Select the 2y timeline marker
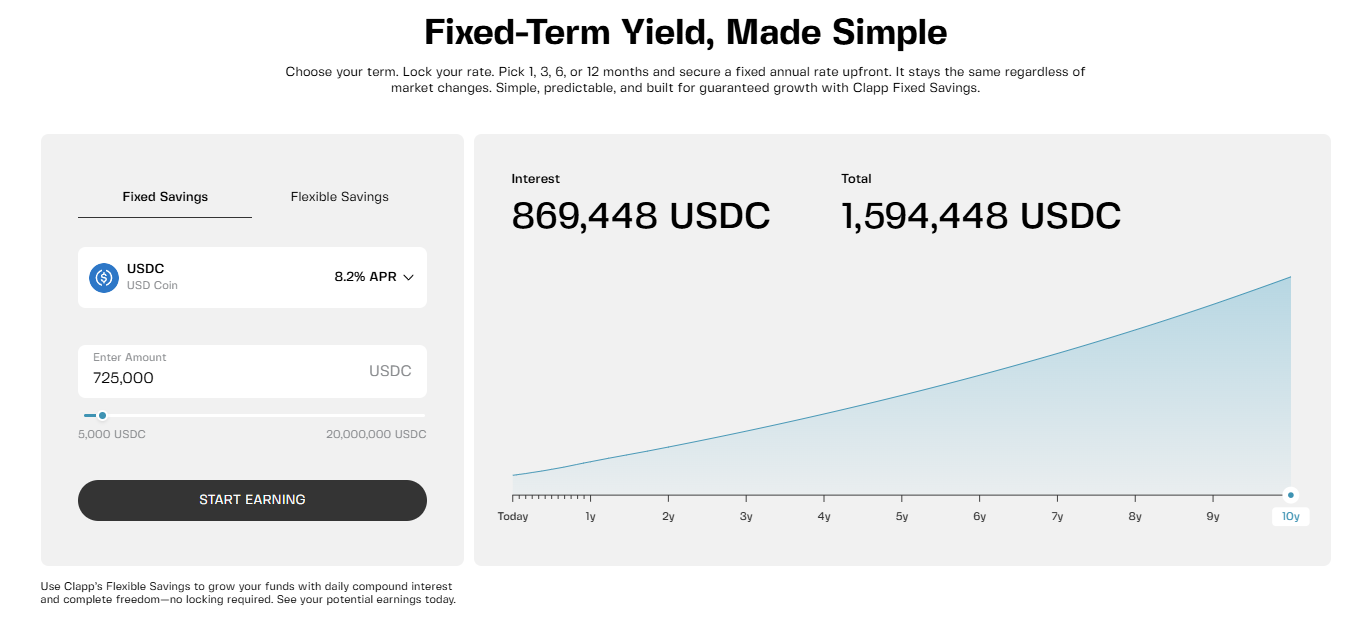Viewport: 1367px width, 622px height. [668, 516]
